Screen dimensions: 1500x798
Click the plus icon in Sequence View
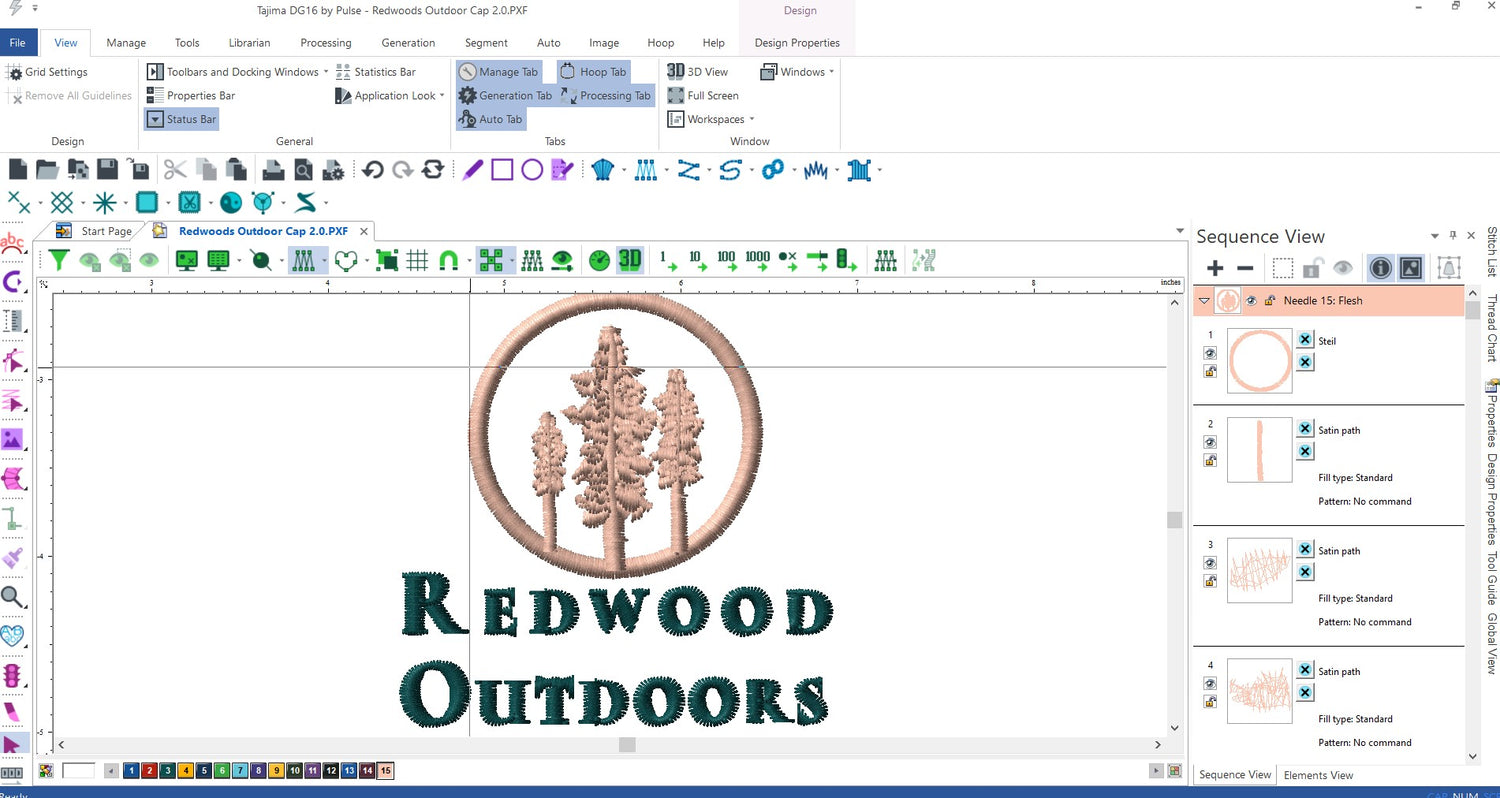pyautogui.click(x=1215, y=268)
